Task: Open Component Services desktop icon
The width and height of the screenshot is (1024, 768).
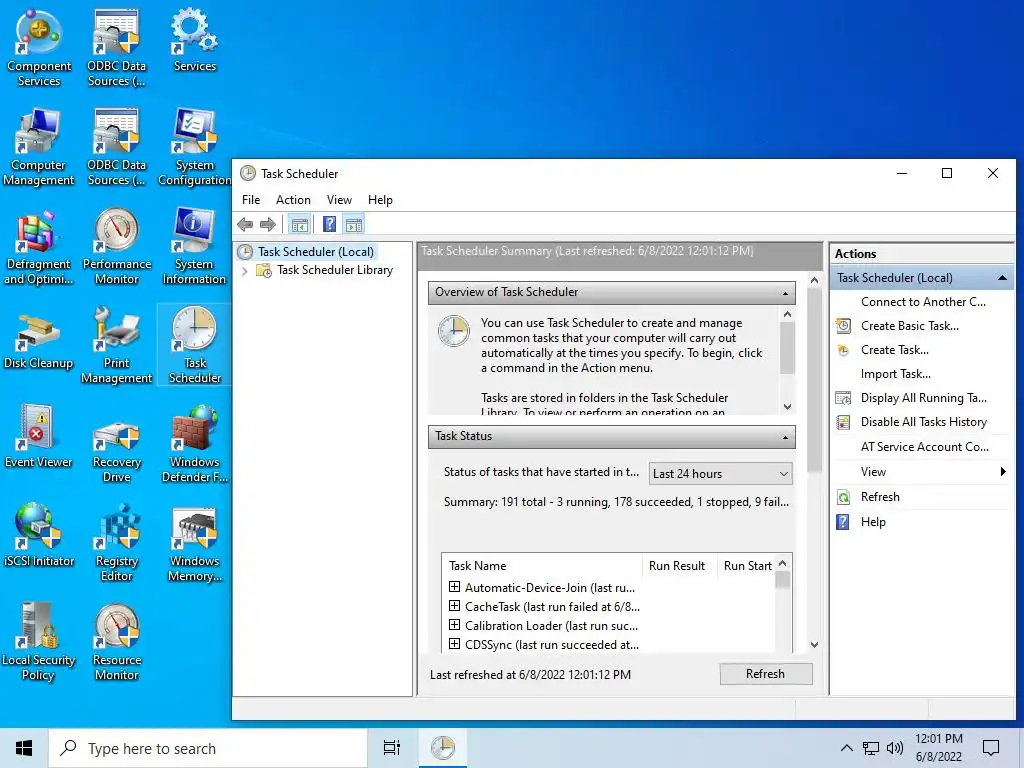Action: pyautogui.click(x=39, y=49)
